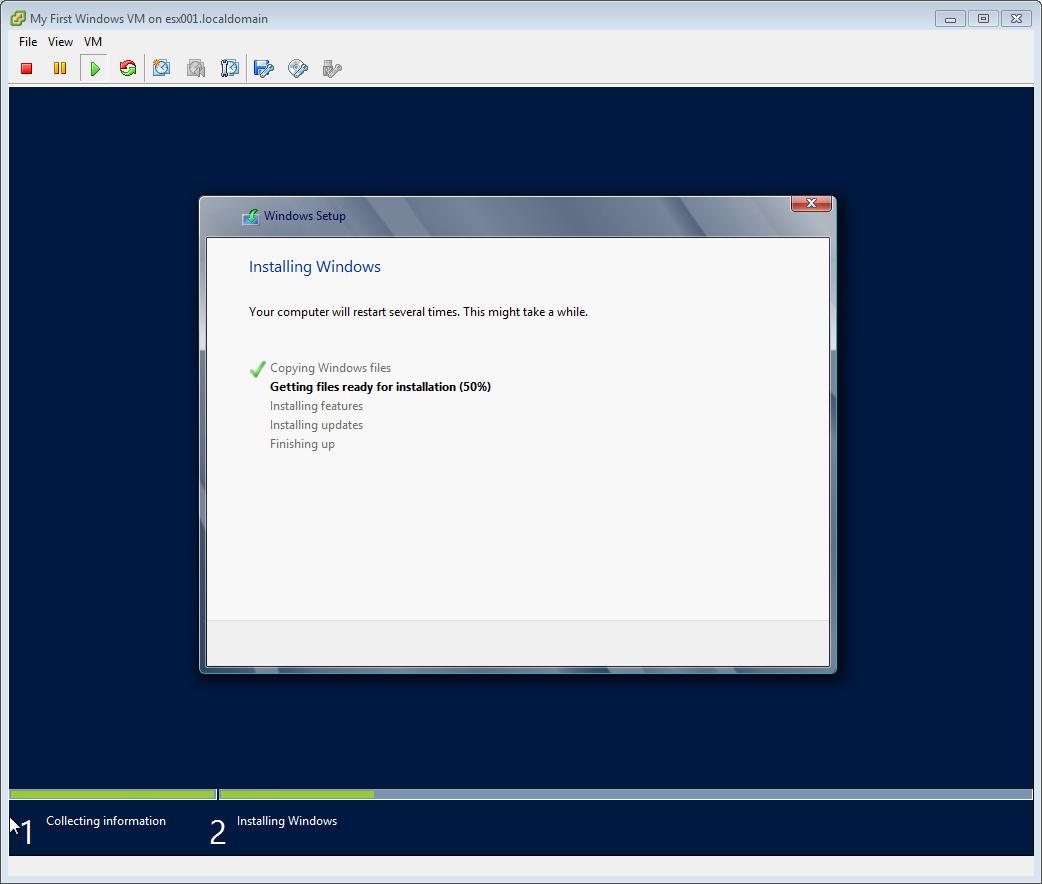Open the View menu
The width and height of the screenshot is (1042, 884).
60,42
